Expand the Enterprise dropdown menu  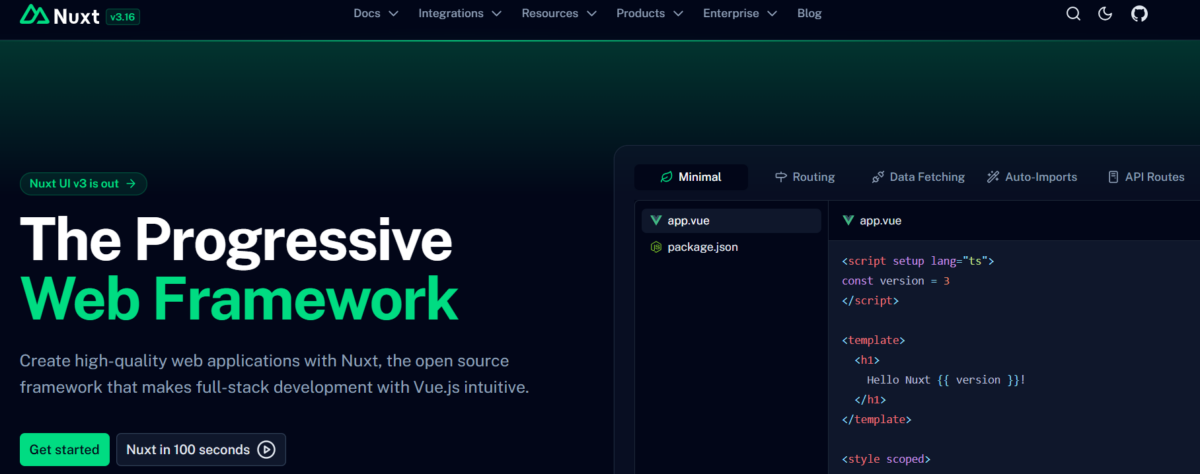tap(739, 14)
